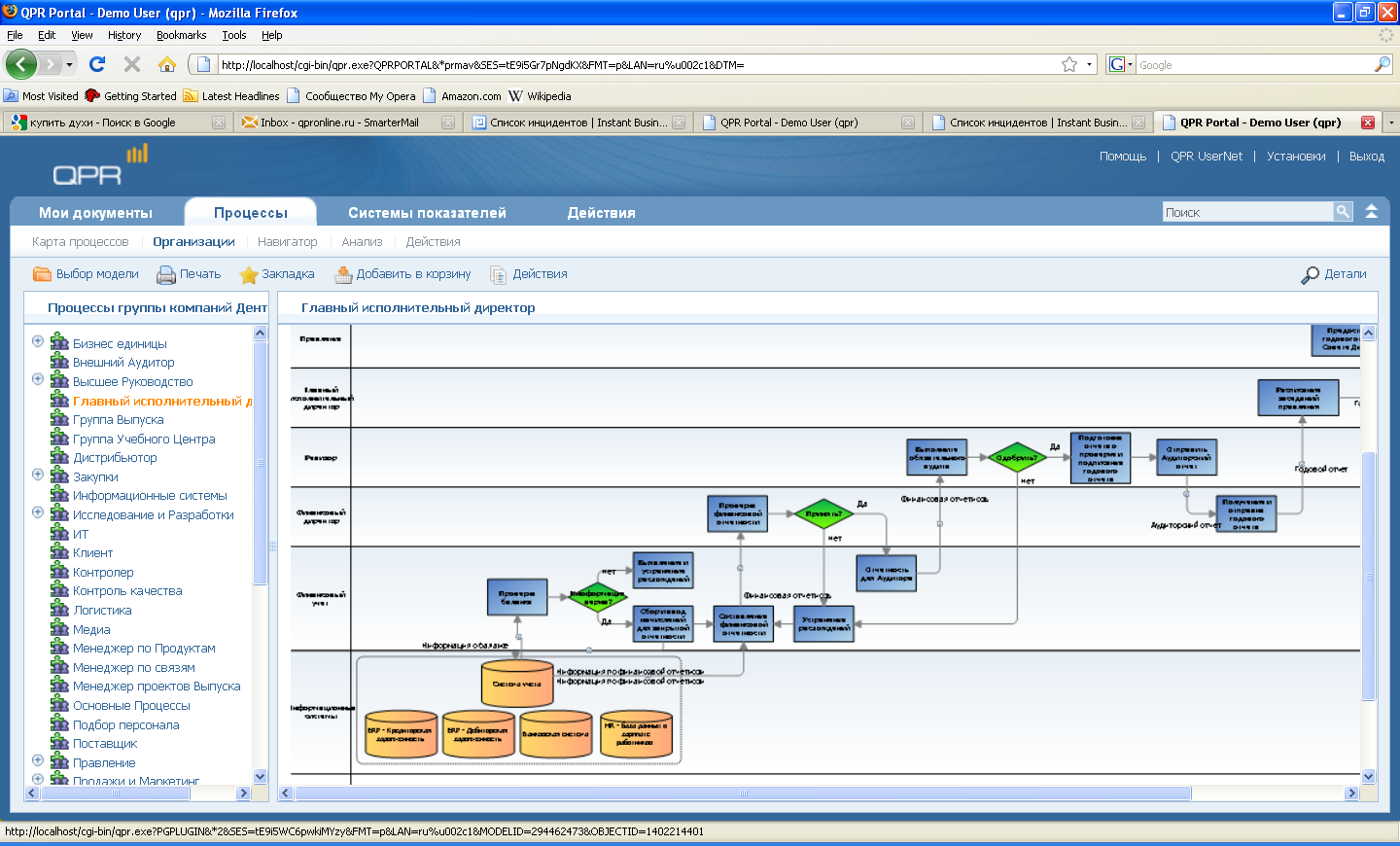Expand the Высшее Руководство tree node

pos(38,379)
